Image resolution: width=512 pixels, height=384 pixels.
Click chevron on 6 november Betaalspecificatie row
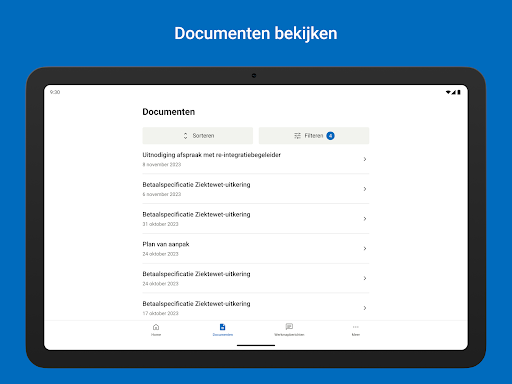[x=365, y=189]
